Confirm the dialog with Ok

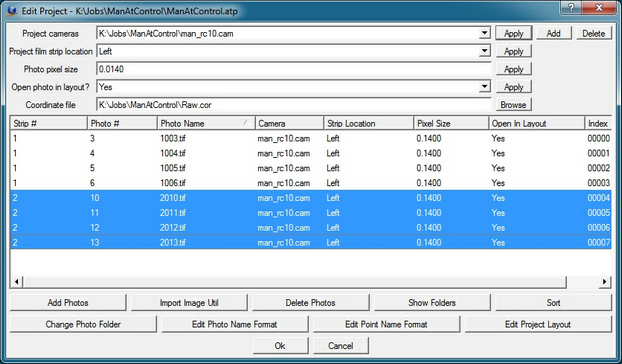pyautogui.click(x=280, y=345)
